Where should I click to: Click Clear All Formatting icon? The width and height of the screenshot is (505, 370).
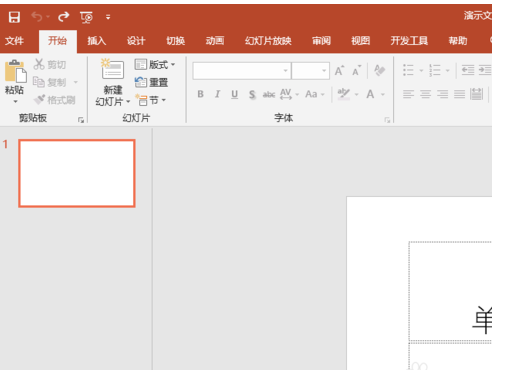click(x=379, y=71)
